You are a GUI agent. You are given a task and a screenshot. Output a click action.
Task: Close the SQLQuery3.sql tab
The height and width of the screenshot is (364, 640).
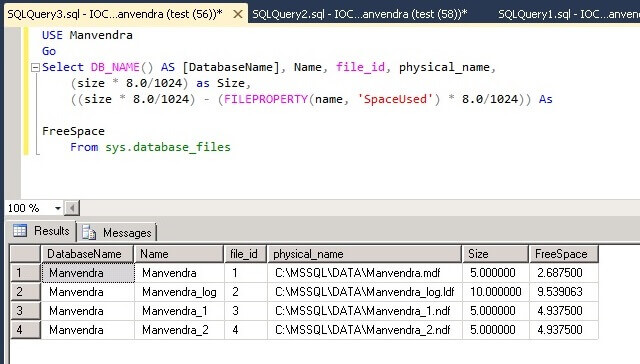pyautogui.click(x=238, y=15)
